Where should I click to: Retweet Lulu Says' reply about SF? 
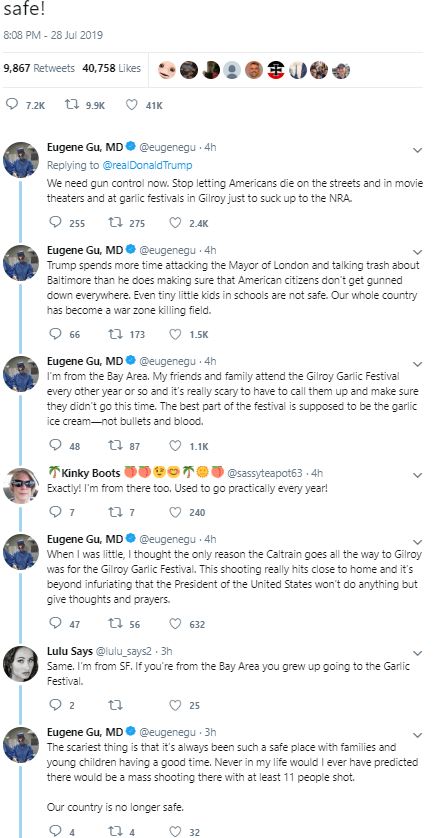pos(114,705)
